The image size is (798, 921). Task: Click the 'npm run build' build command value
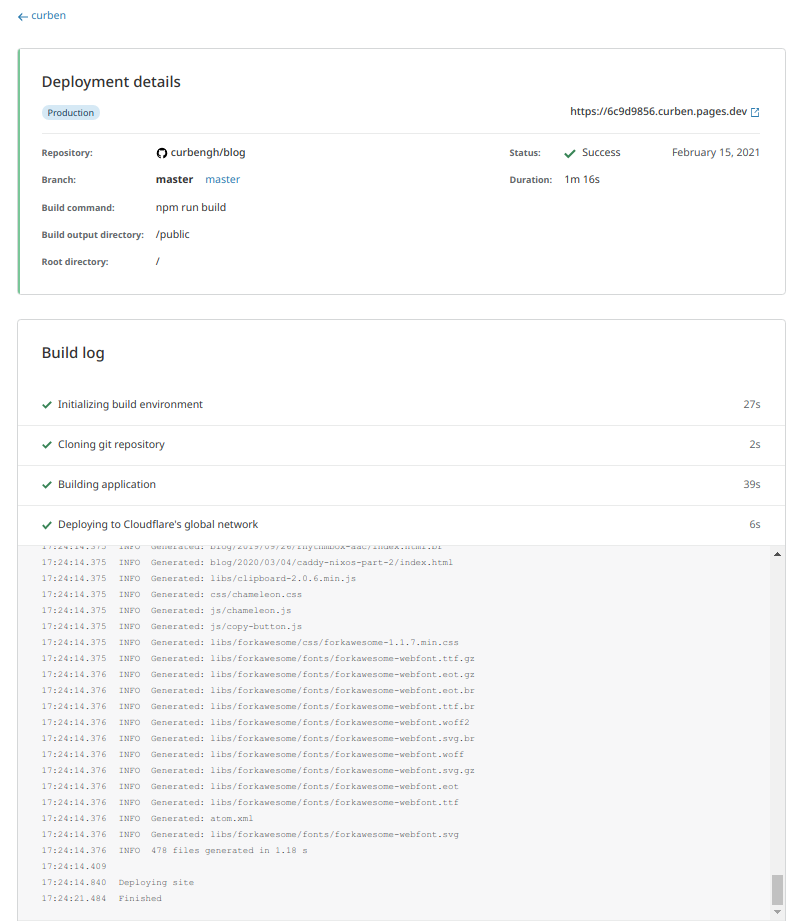point(191,207)
